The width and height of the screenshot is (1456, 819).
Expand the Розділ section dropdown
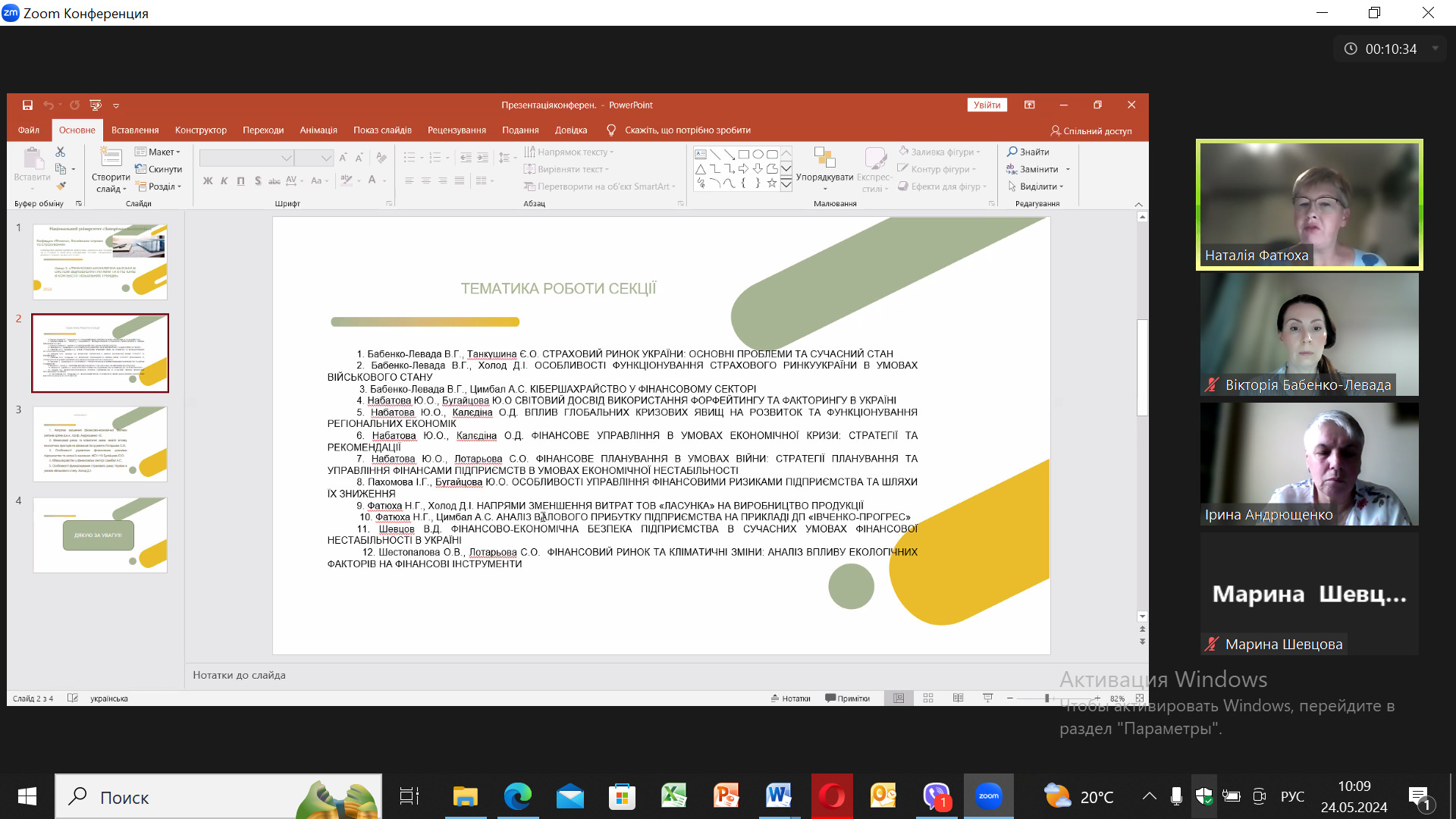[x=180, y=187]
